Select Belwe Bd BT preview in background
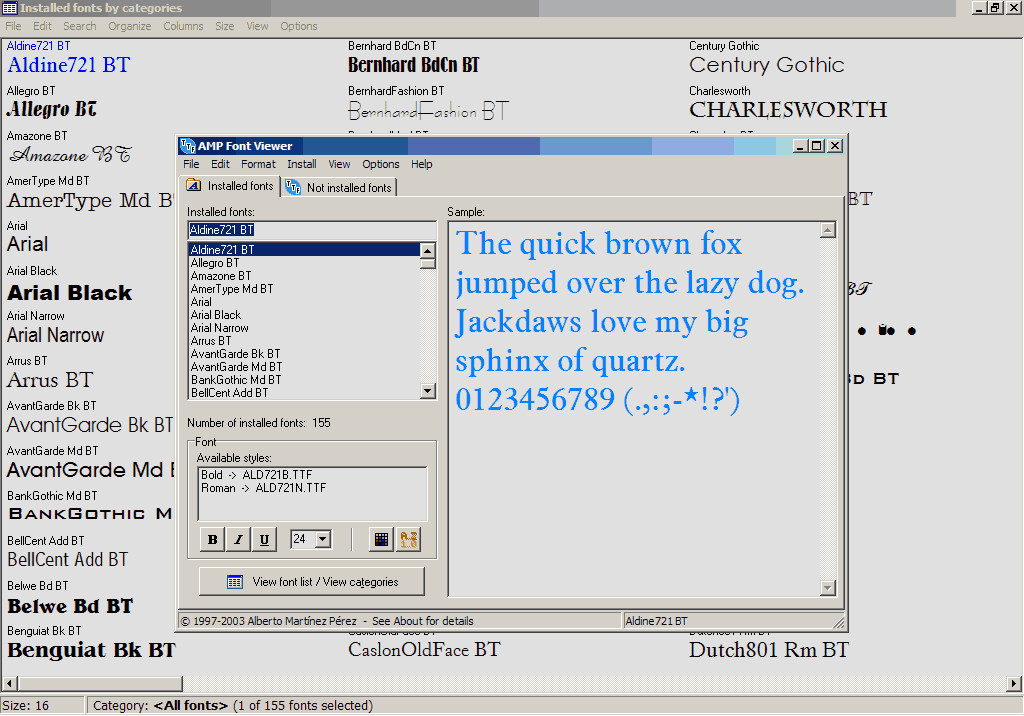The width and height of the screenshot is (1024, 716). coord(70,606)
